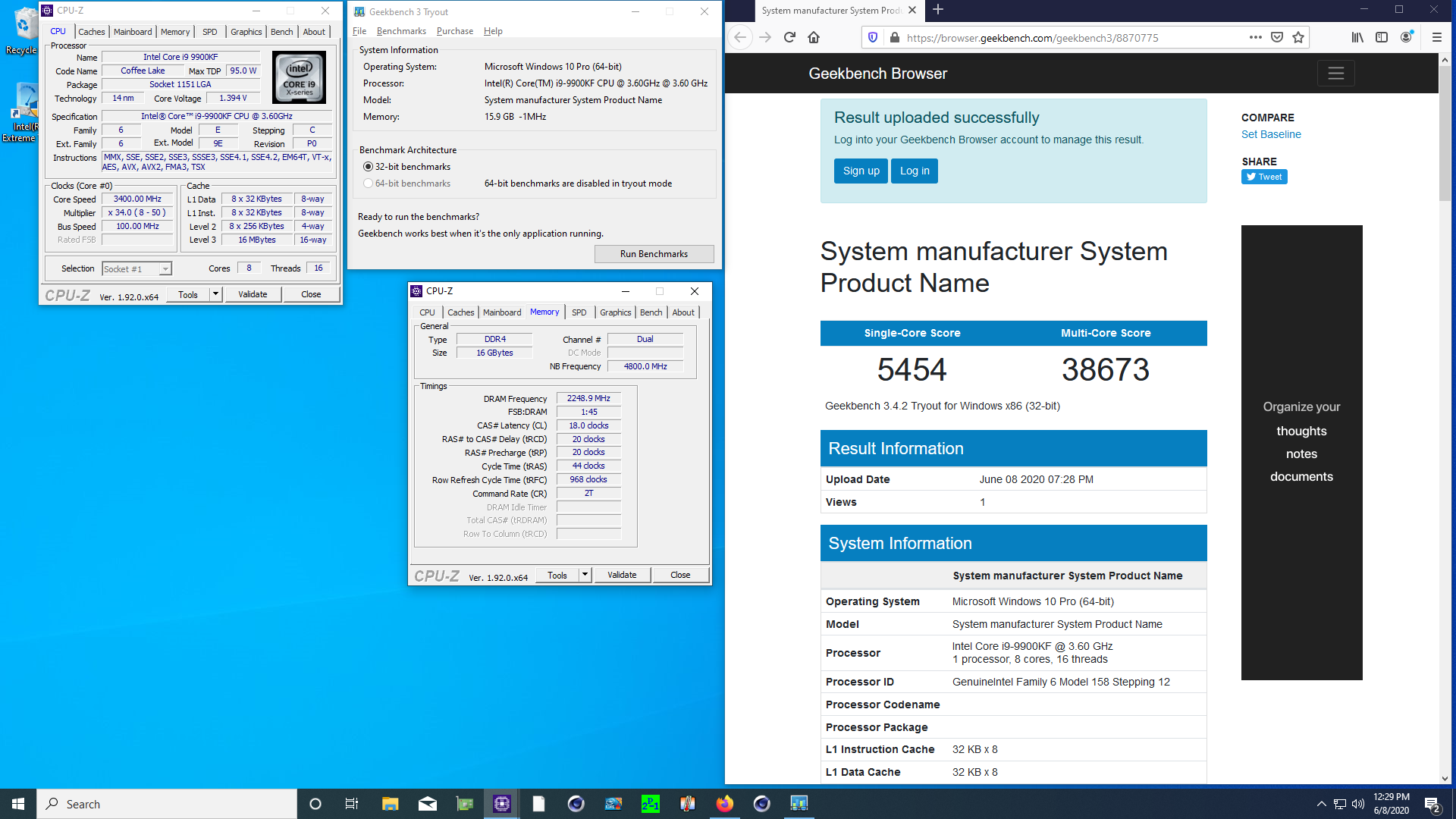1456x819 pixels.
Task: Click Windows taskbar Search box
Action: [167, 804]
